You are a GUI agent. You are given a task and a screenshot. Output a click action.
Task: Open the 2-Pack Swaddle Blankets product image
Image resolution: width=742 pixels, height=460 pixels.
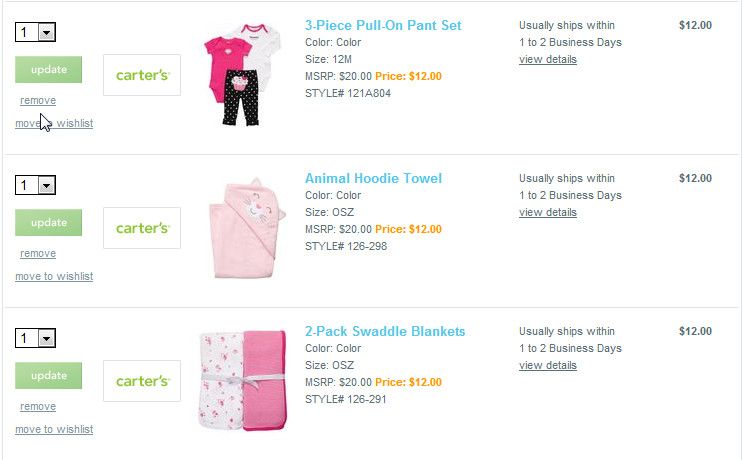pos(242,381)
